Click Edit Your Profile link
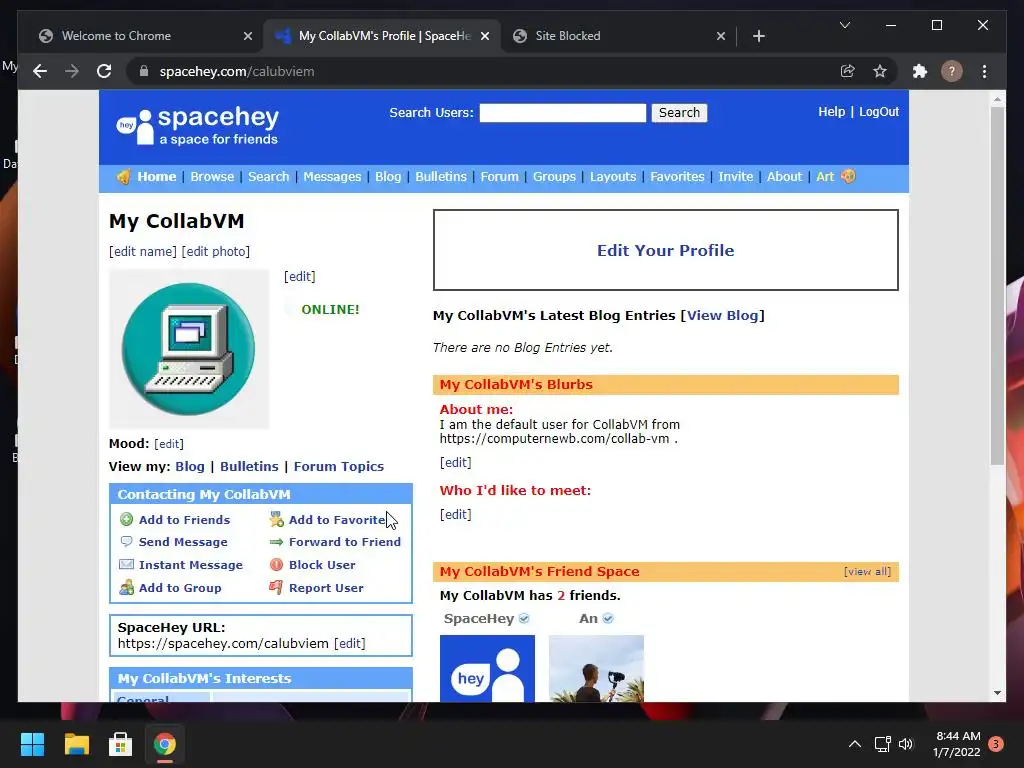Screen dimensions: 1024x768 click(x=665, y=250)
